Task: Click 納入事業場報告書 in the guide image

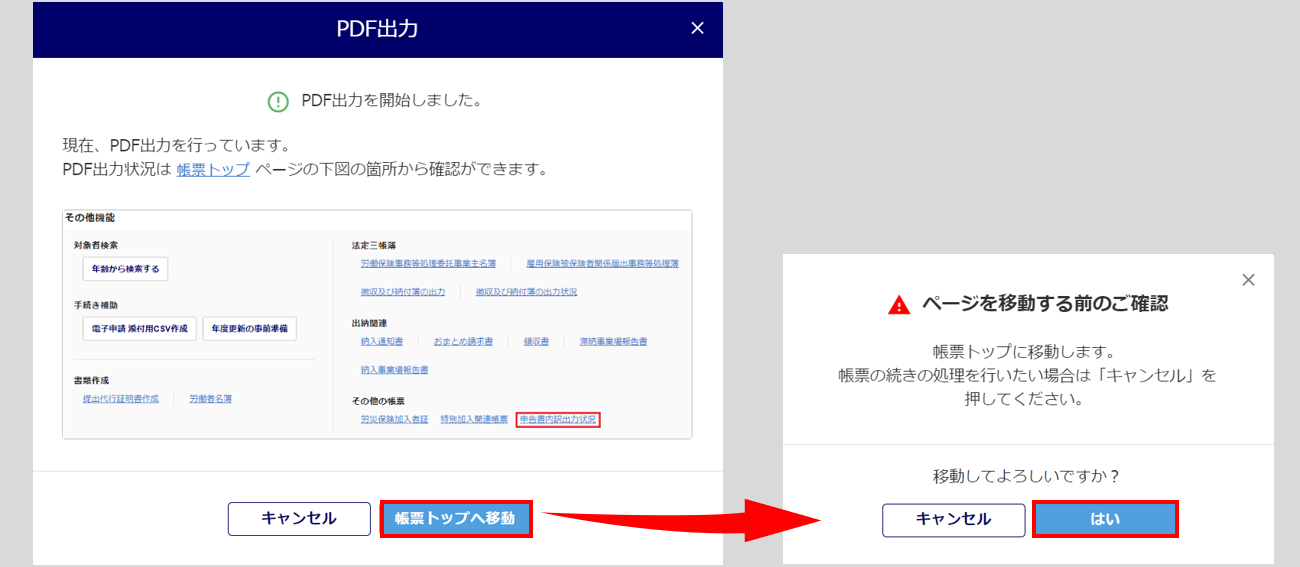Action: (x=394, y=370)
